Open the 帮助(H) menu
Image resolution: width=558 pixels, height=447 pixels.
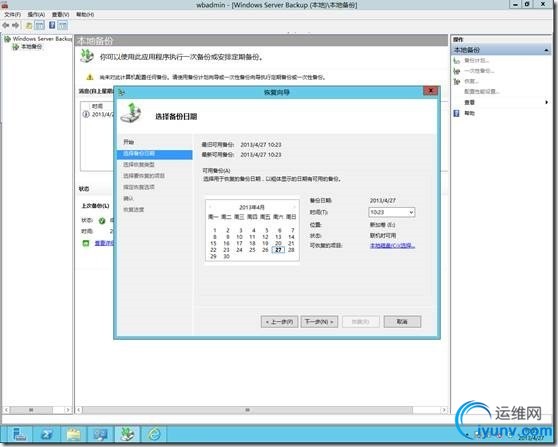coord(85,15)
